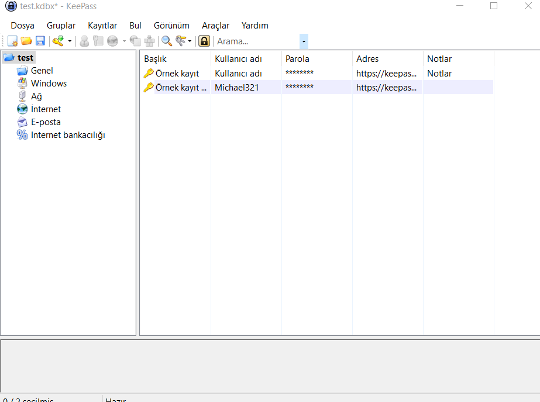Open the Yardım menu

point(255,25)
